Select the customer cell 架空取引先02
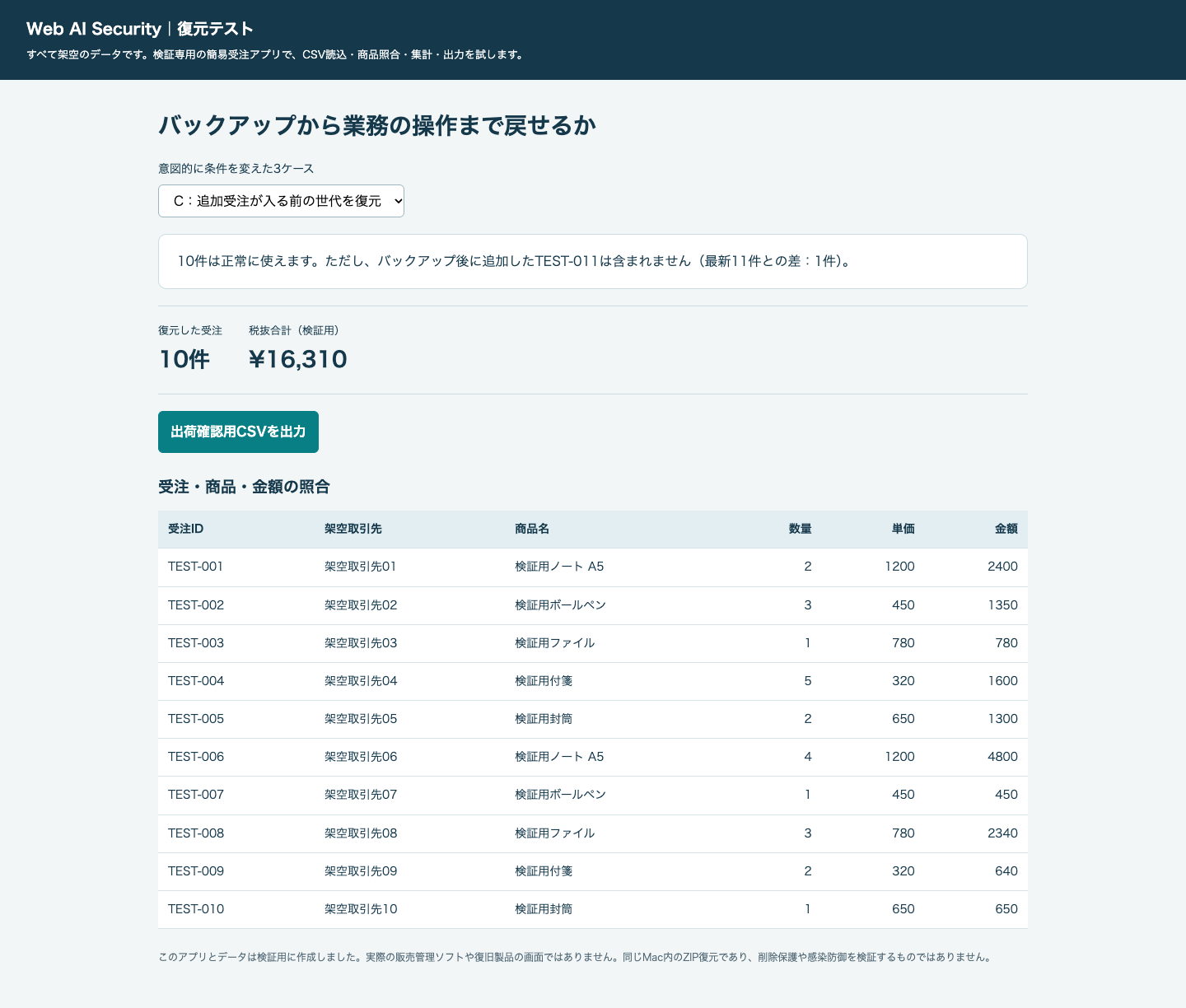Viewport: 1186px width, 1008px height. [361, 605]
